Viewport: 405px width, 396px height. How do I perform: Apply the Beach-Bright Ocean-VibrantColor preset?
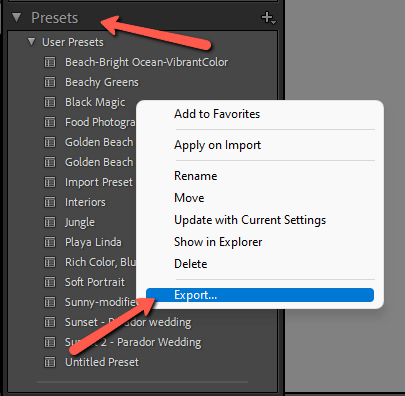click(x=146, y=62)
